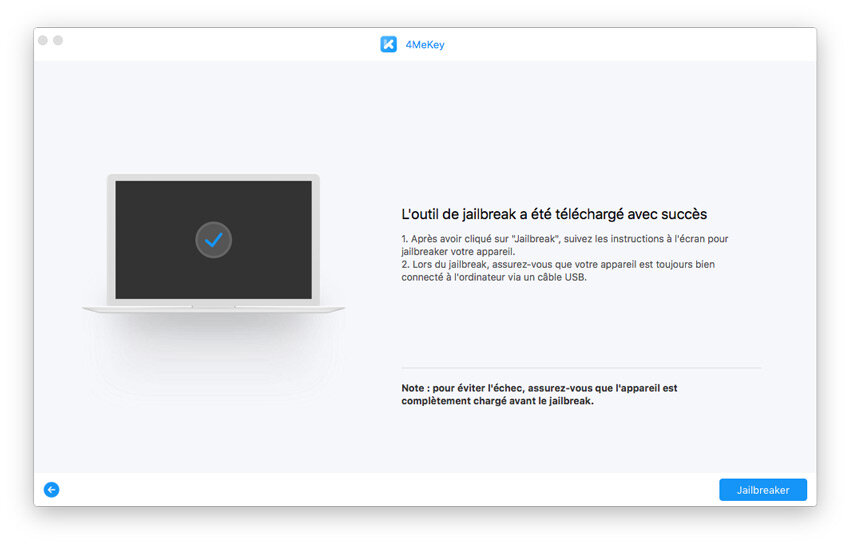Image resolution: width=850 pixels, height=546 pixels.
Task: Click the bold note about charging device
Action: coord(540,394)
